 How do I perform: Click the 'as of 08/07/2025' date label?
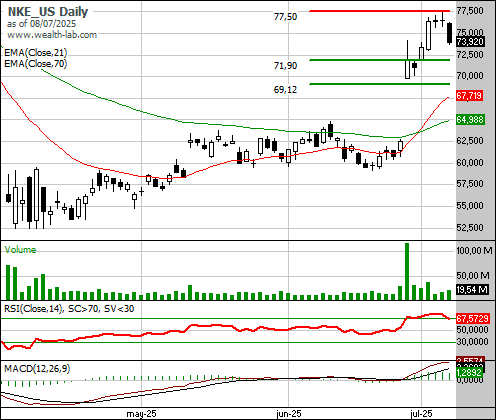pos(41,24)
